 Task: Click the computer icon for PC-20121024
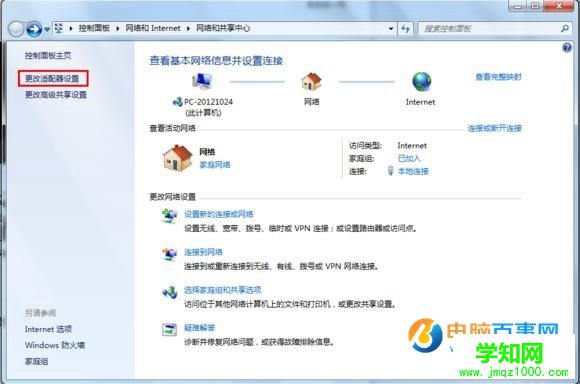tap(202, 82)
